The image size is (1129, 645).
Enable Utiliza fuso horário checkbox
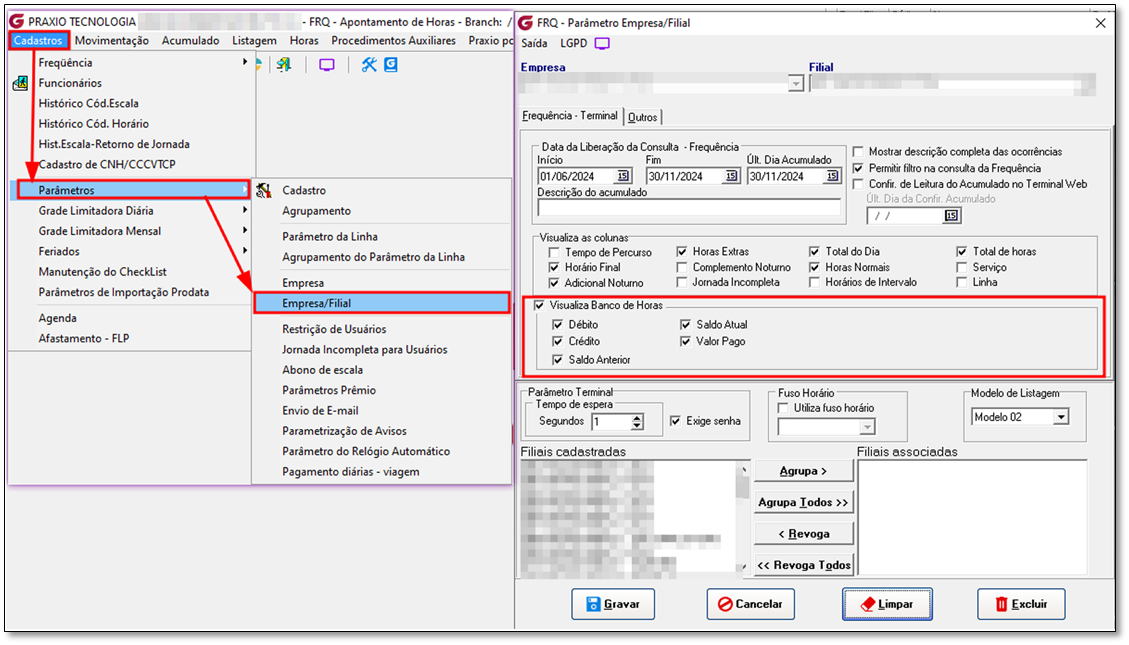tap(783, 408)
